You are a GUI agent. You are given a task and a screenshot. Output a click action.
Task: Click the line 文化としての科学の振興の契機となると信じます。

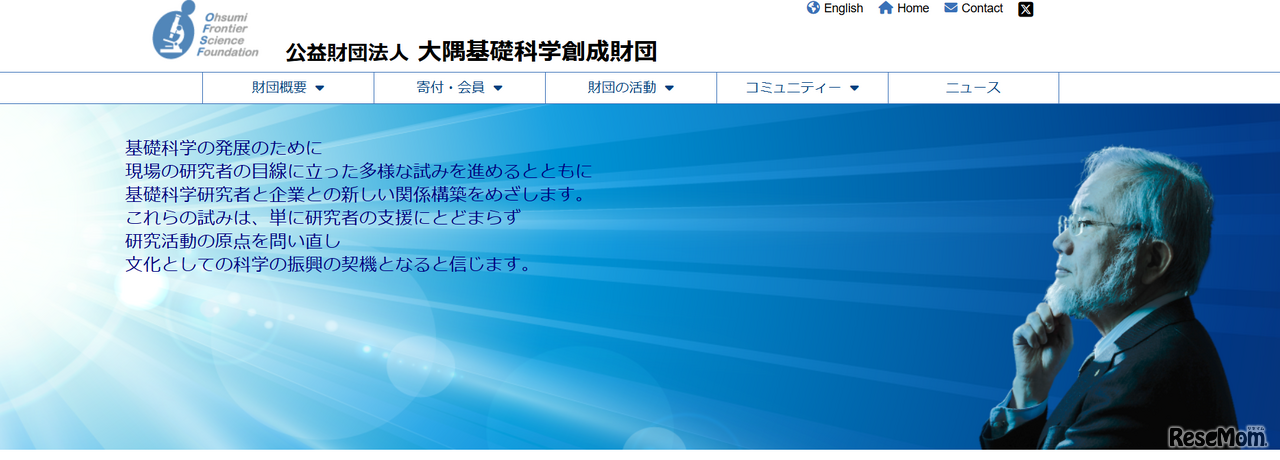tap(328, 265)
